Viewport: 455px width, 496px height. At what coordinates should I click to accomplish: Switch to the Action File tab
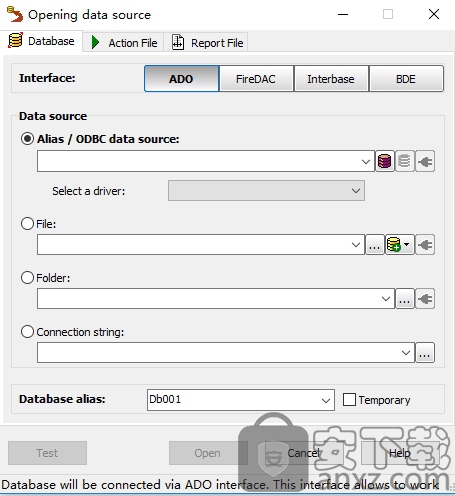(x=124, y=43)
